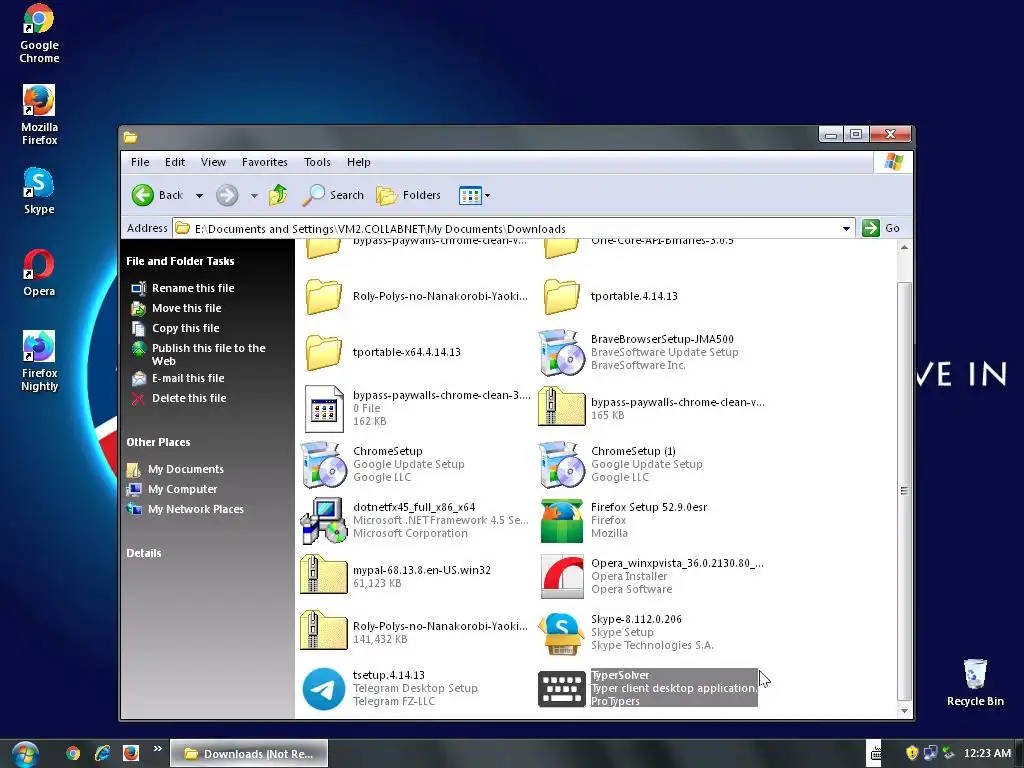This screenshot has height=768, width=1024.
Task: Open Opera desktop shortcut
Action: pyautogui.click(x=39, y=273)
